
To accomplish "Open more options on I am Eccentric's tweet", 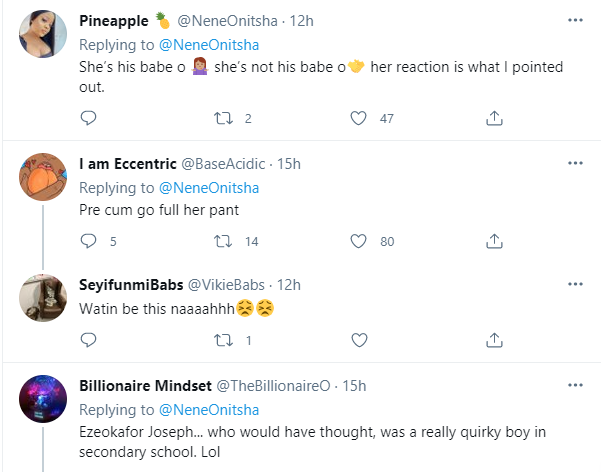I will point(575,163).
